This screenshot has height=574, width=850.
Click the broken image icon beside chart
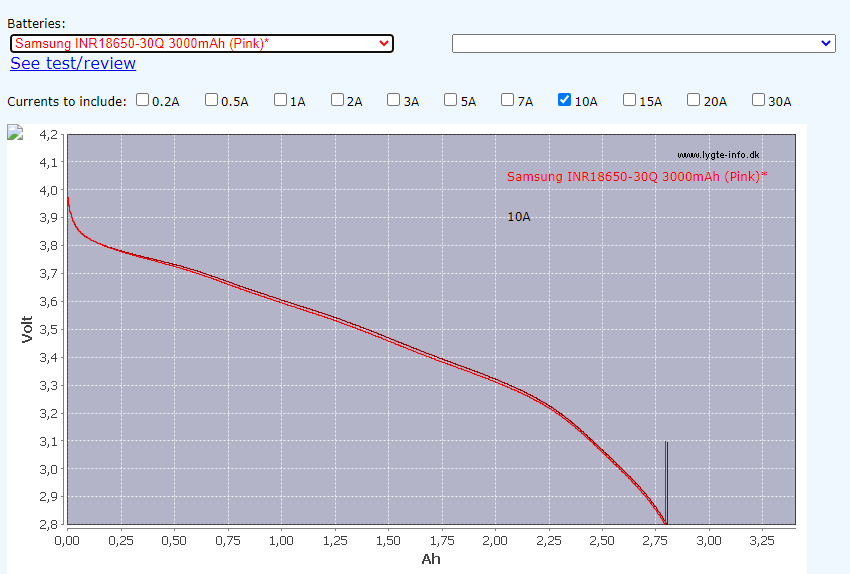pos(15,133)
